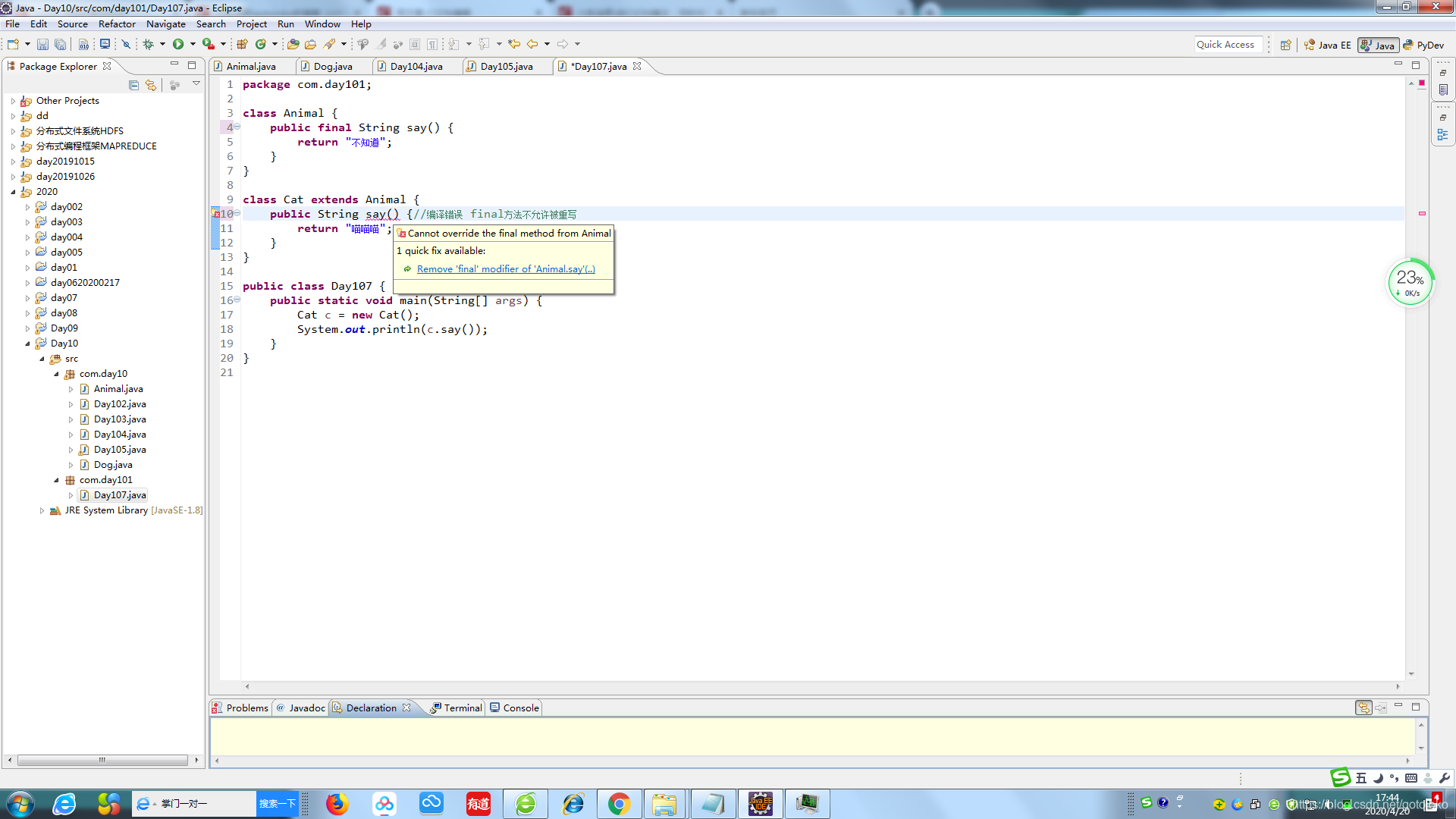The image size is (1456, 819).
Task: Close the Day107.java editor tab
Action: (x=637, y=66)
